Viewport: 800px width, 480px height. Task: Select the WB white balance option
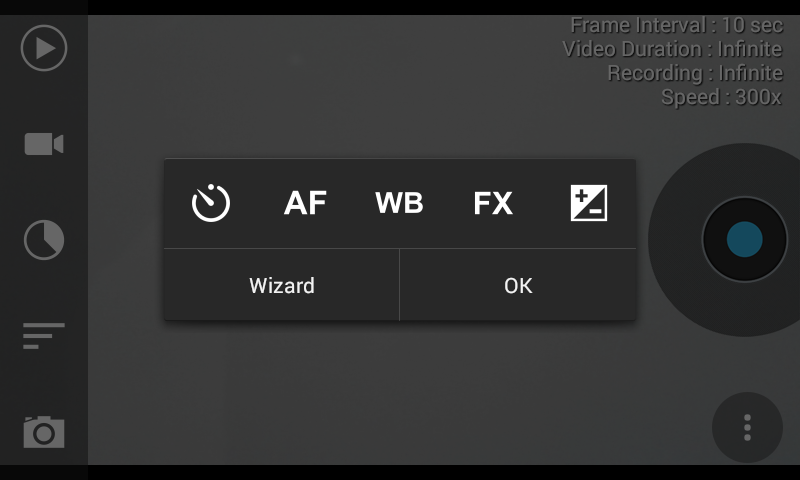[399, 203]
